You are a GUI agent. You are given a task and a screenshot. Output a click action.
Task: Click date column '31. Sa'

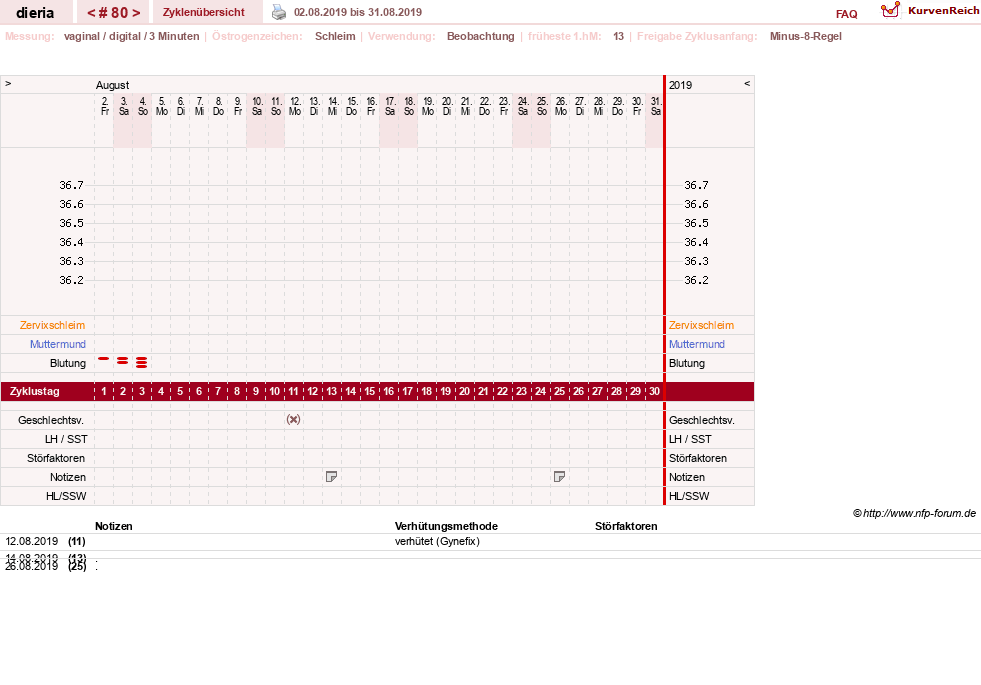656,106
